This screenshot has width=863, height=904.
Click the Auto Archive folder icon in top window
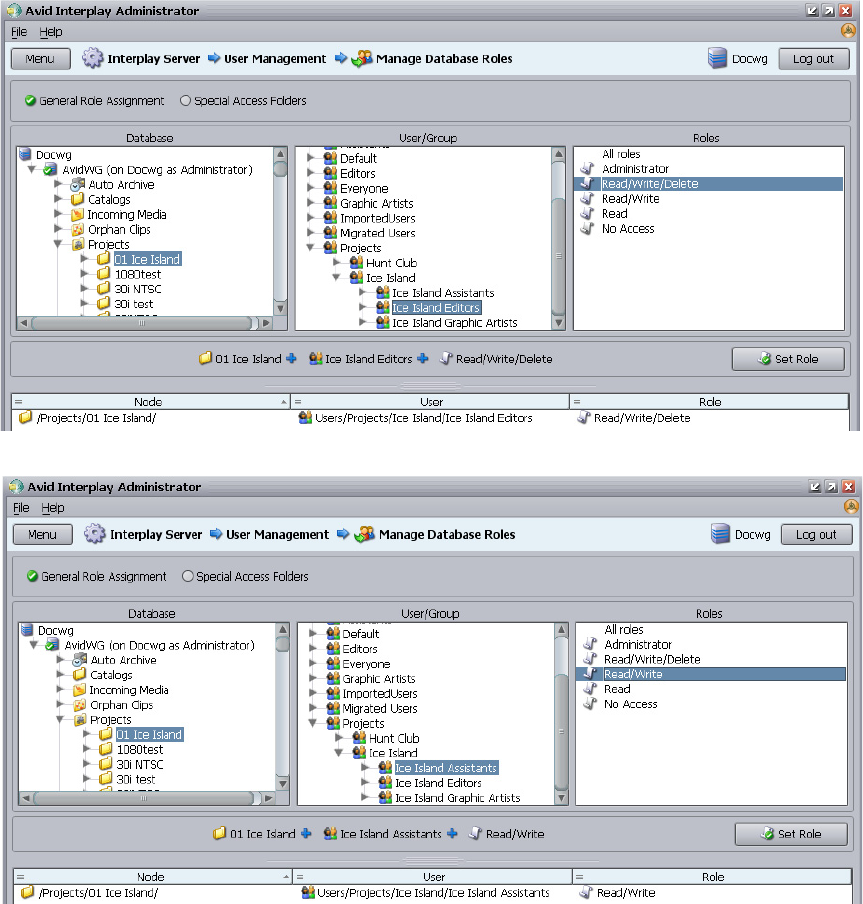pyautogui.click(x=77, y=184)
